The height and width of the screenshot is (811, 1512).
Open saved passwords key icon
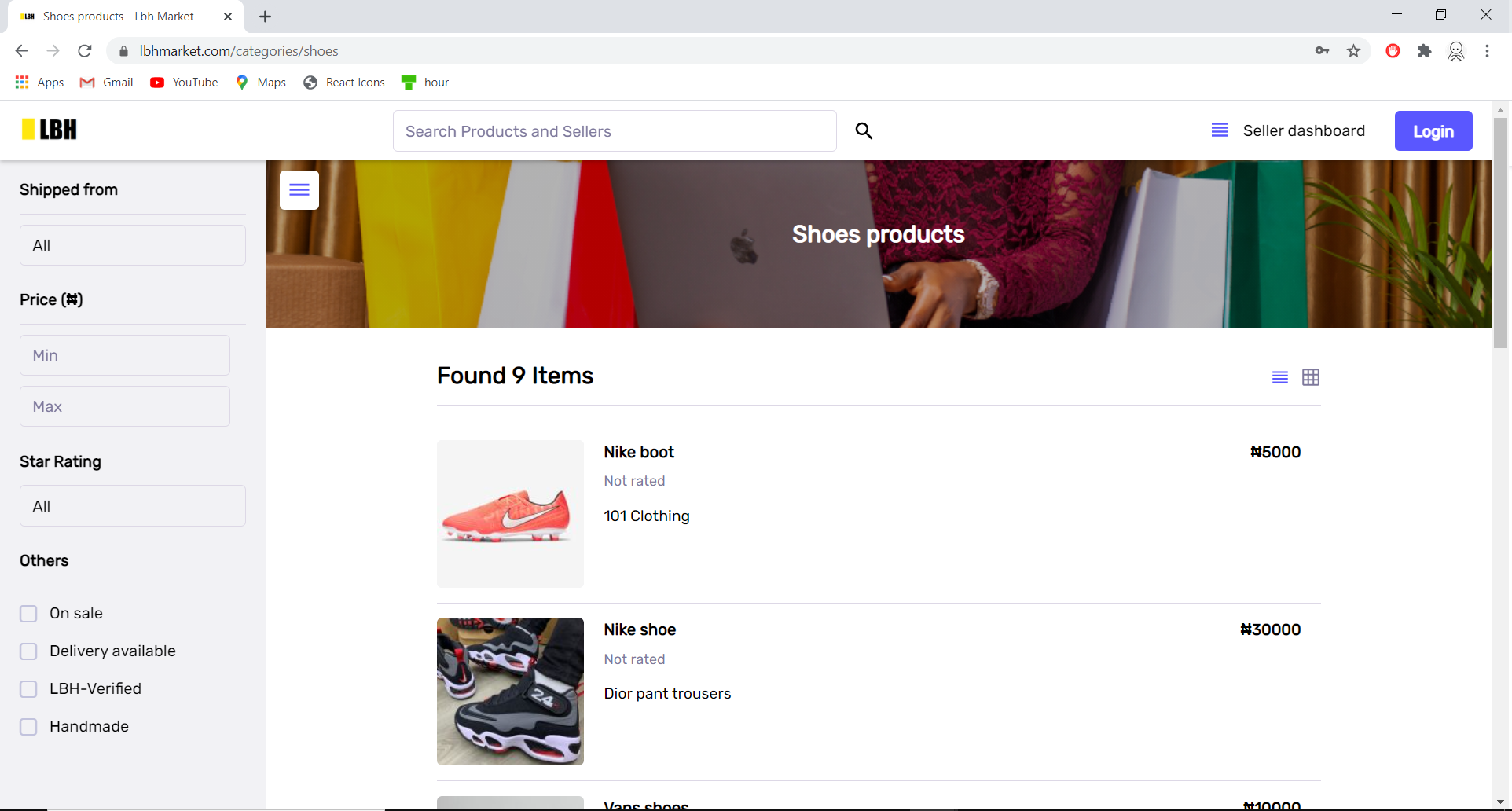point(1322,51)
